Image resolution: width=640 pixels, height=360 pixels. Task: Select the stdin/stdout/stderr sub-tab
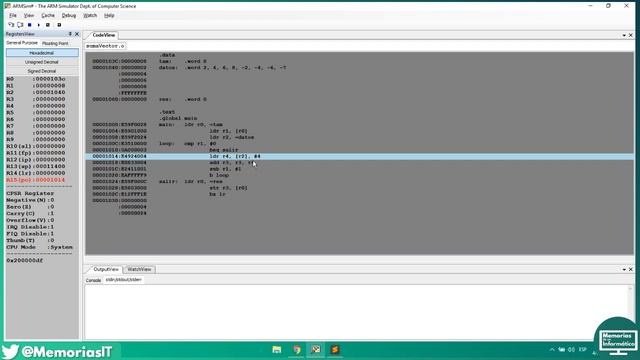[124, 280]
